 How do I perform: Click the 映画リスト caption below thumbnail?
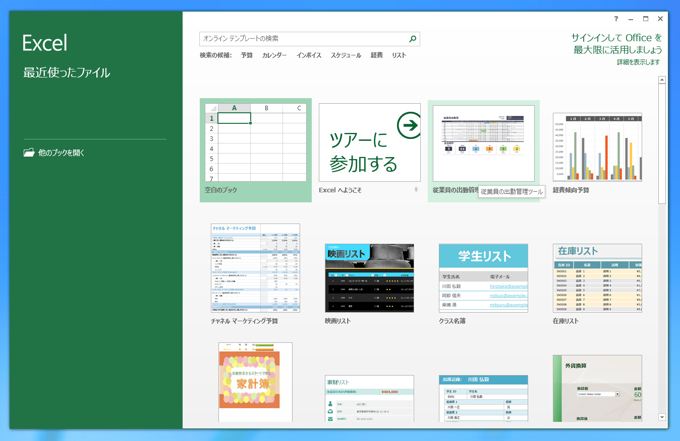[338, 321]
